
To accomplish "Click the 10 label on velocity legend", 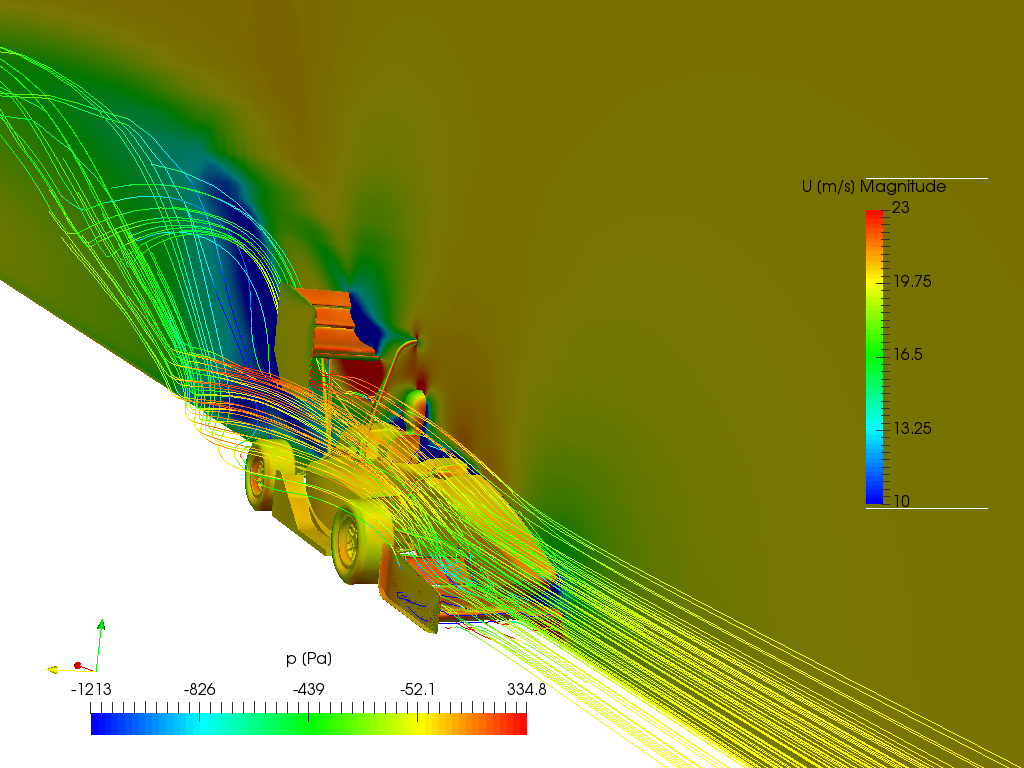I will [900, 502].
